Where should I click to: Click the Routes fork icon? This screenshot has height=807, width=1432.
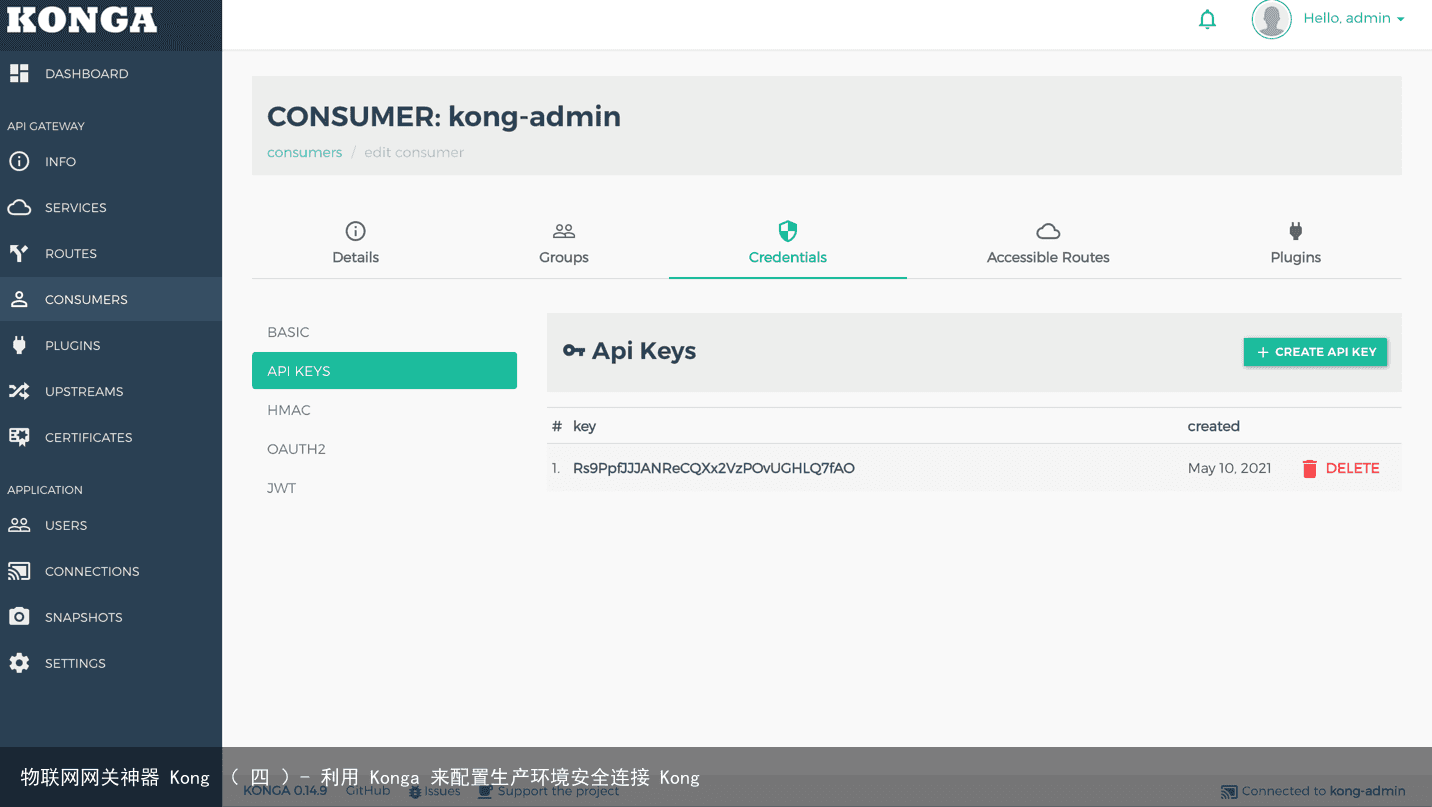point(19,253)
